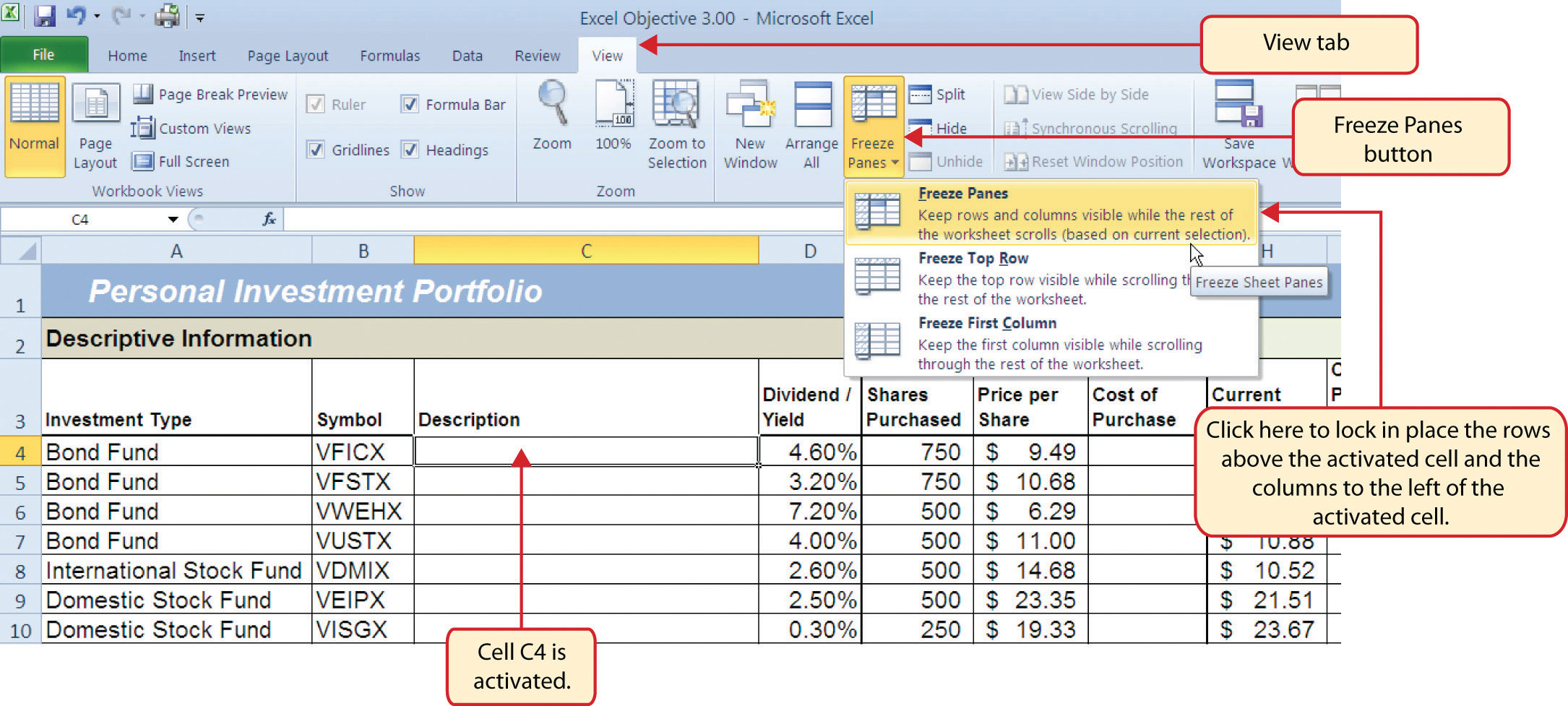1568x706 pixels.
Task: Choose Freeze First Column option
Action: pos(1051,343)
